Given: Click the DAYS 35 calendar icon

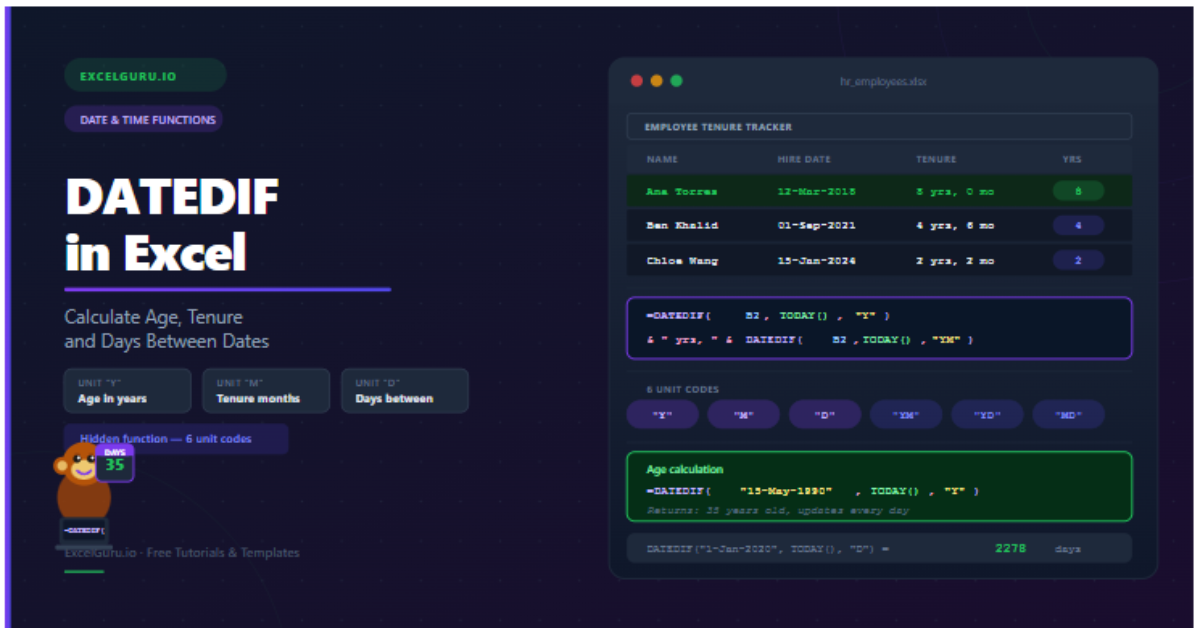Looking at the screenshot, I should point(115,464).
